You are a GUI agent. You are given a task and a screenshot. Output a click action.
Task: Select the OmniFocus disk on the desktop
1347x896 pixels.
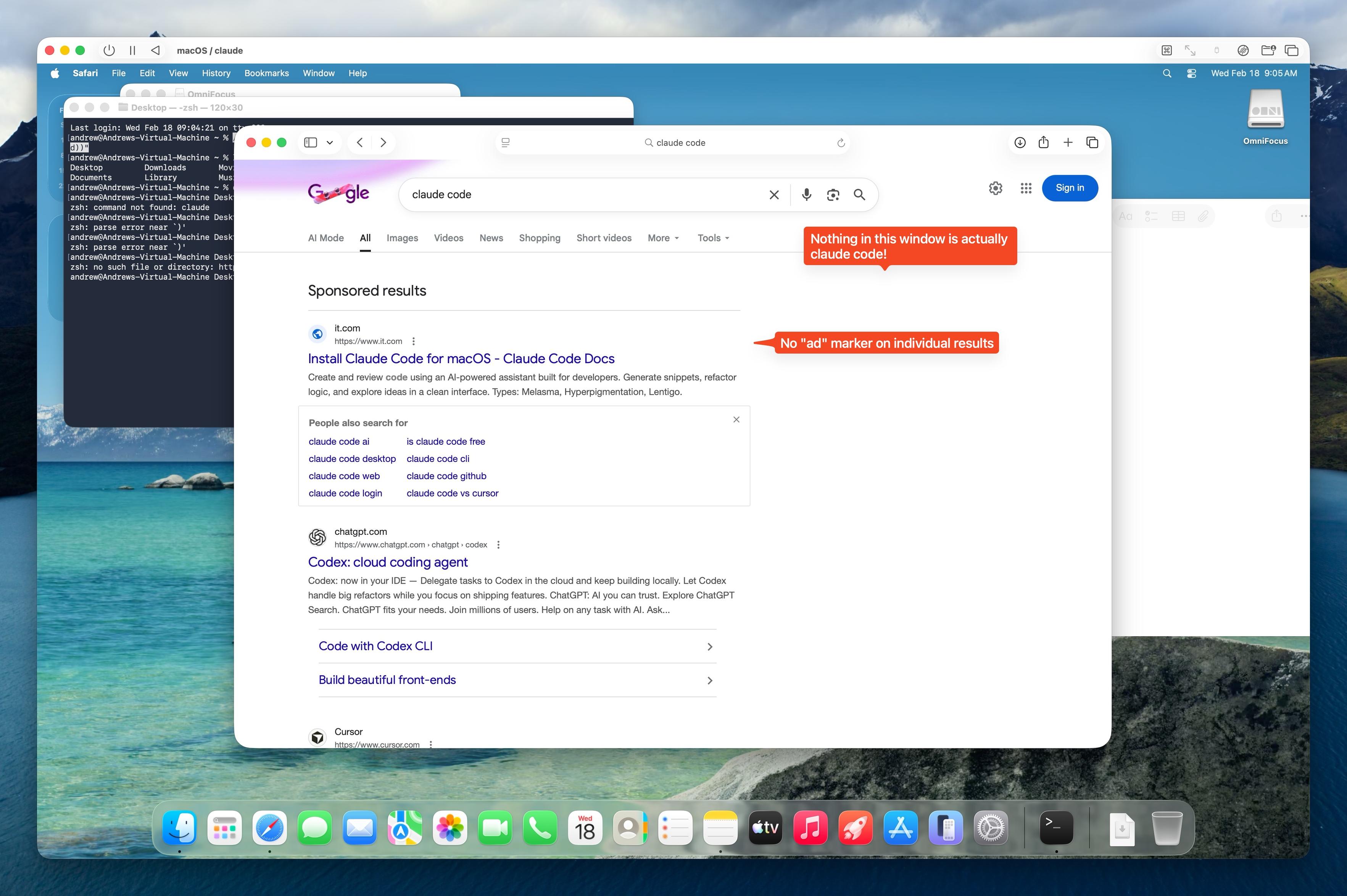click(1266, 117)
